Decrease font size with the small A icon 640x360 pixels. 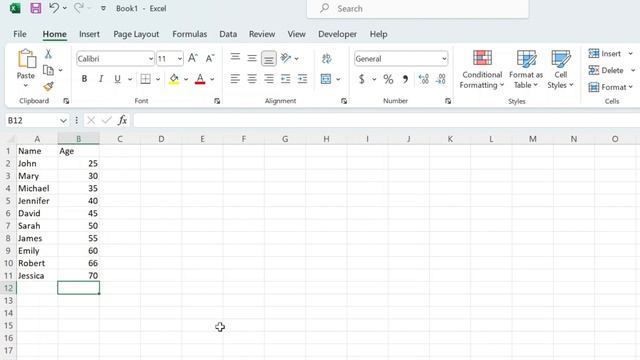pyautogui.click(x=210, y=58)
